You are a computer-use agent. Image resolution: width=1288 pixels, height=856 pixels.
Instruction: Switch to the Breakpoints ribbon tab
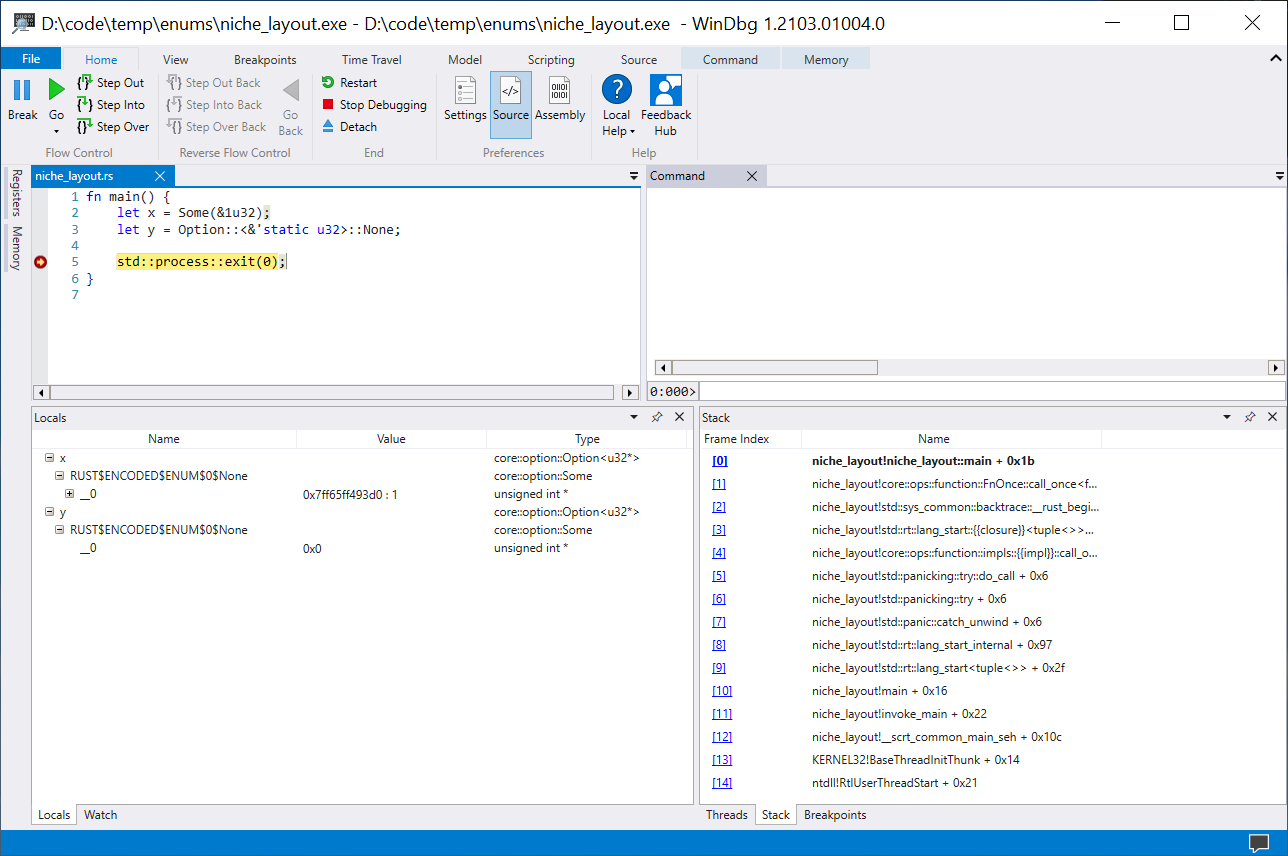pos(265,60)
